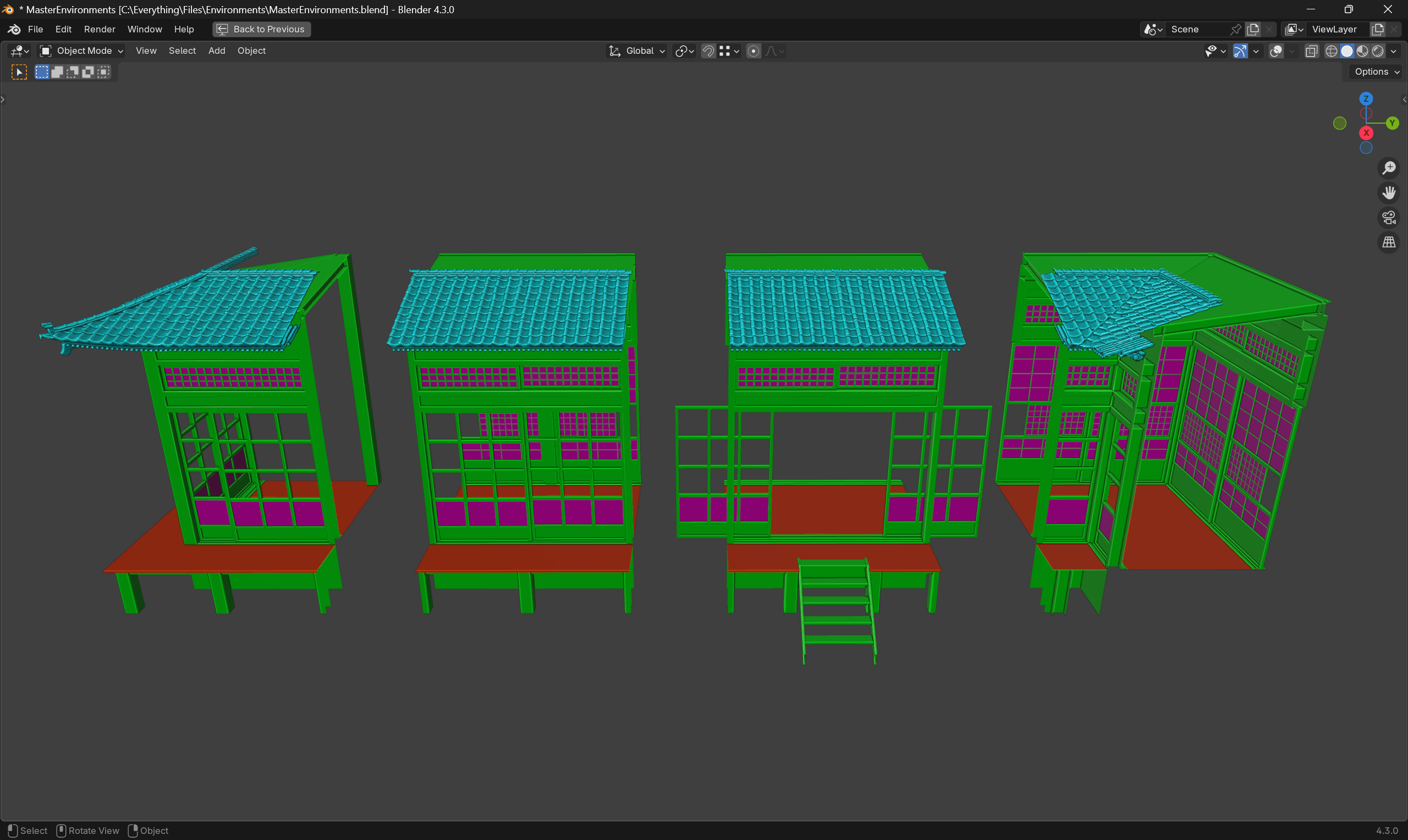The image size is (1408, 840).
Task: Switch to material preview shading
Action: pos(1363,51)
